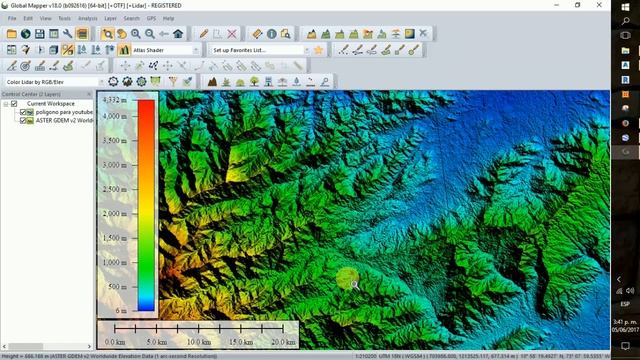The image size is (640, 360).
Task: Toggle the poligono para youtube layer checkbox
Action: click(23, 112)
